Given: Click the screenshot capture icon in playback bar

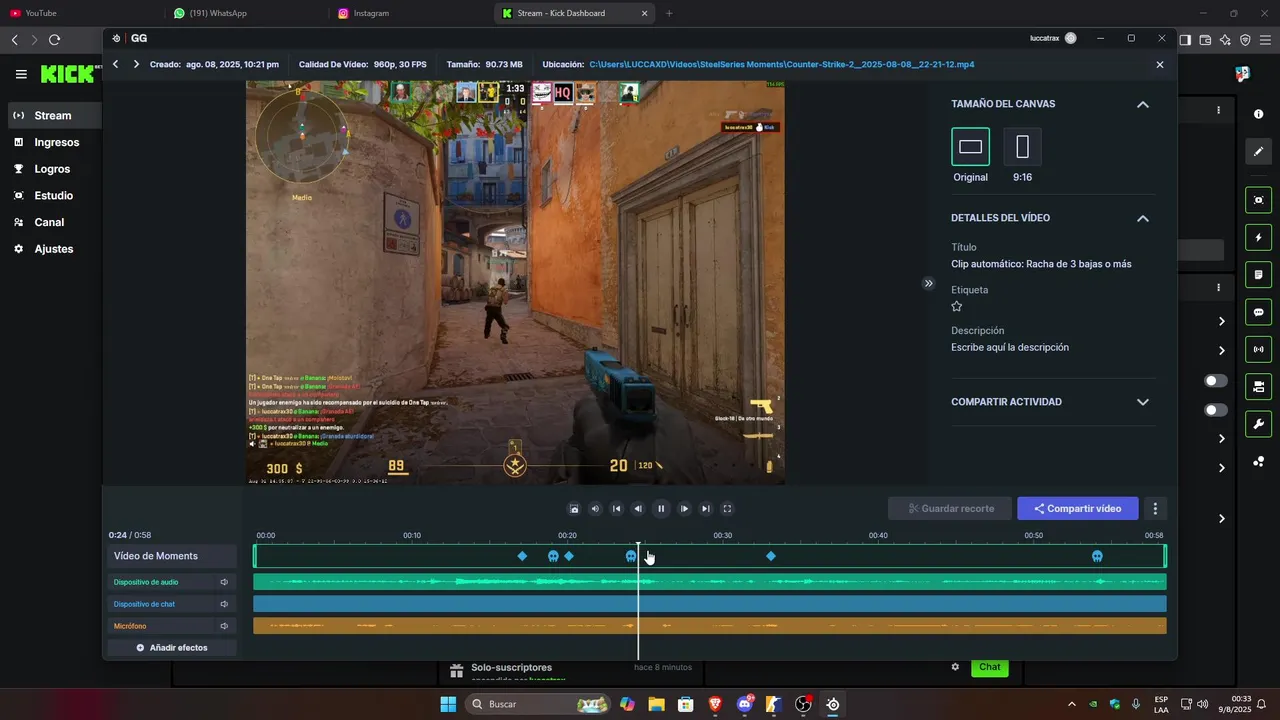Looking at the screenshot, I should (574, 509).
